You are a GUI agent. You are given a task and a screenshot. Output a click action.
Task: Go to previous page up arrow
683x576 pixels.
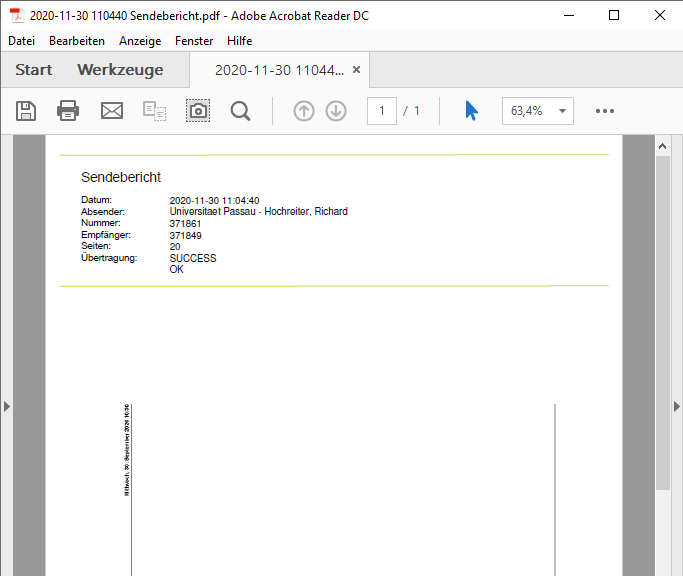(x=304, y=111)
